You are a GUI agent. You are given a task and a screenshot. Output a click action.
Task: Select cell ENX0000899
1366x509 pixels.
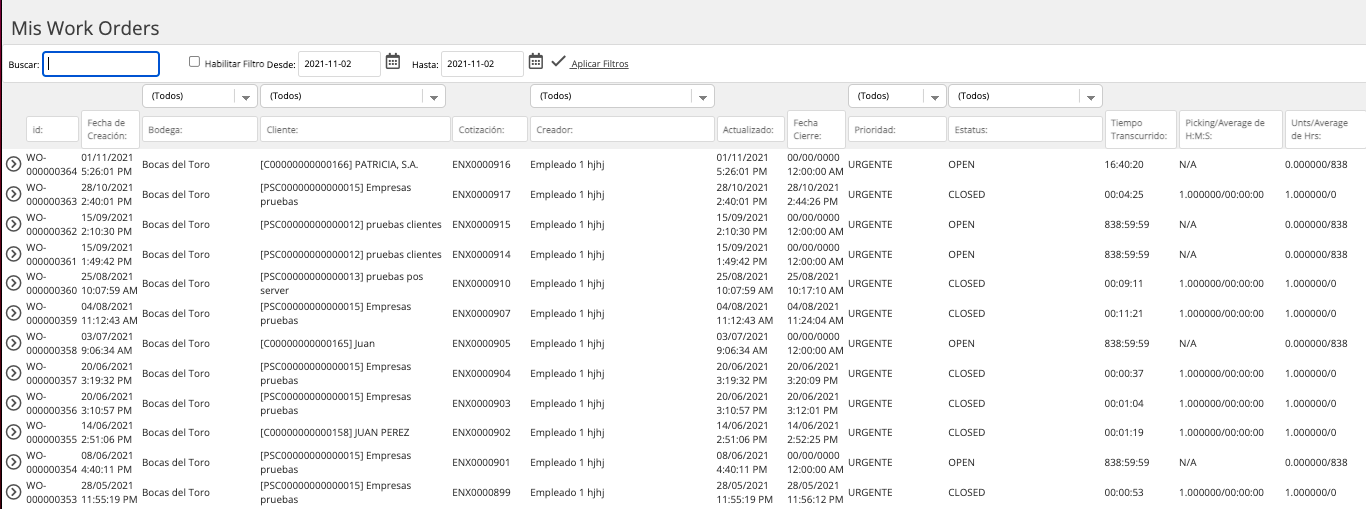click(x=481, y=492)
